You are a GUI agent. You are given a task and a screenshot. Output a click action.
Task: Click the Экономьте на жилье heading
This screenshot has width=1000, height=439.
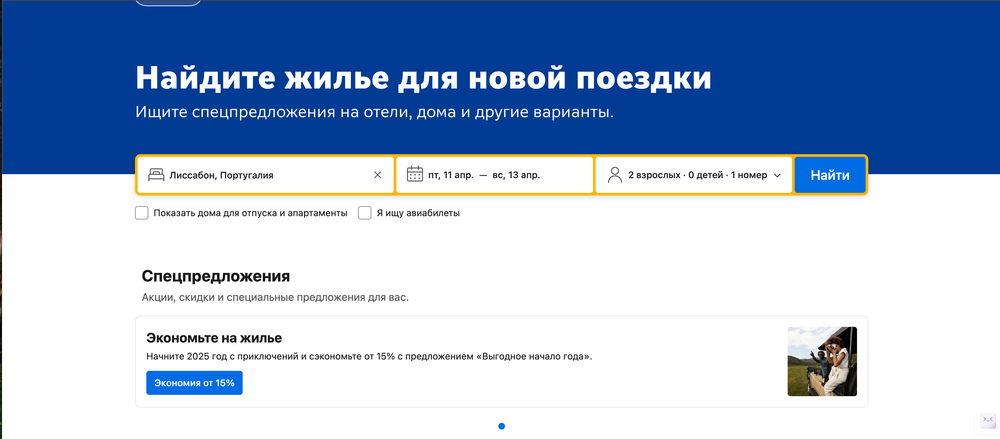(214, 338)
